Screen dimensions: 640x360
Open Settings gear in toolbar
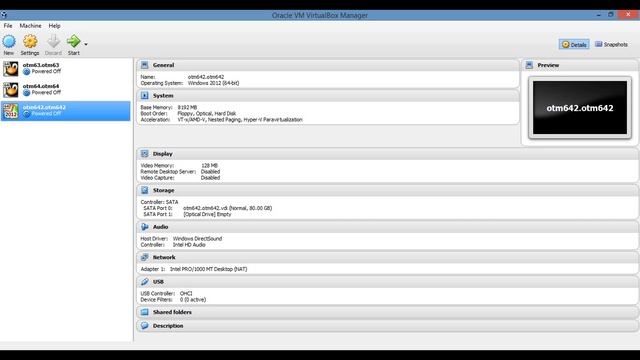(30, 41)
